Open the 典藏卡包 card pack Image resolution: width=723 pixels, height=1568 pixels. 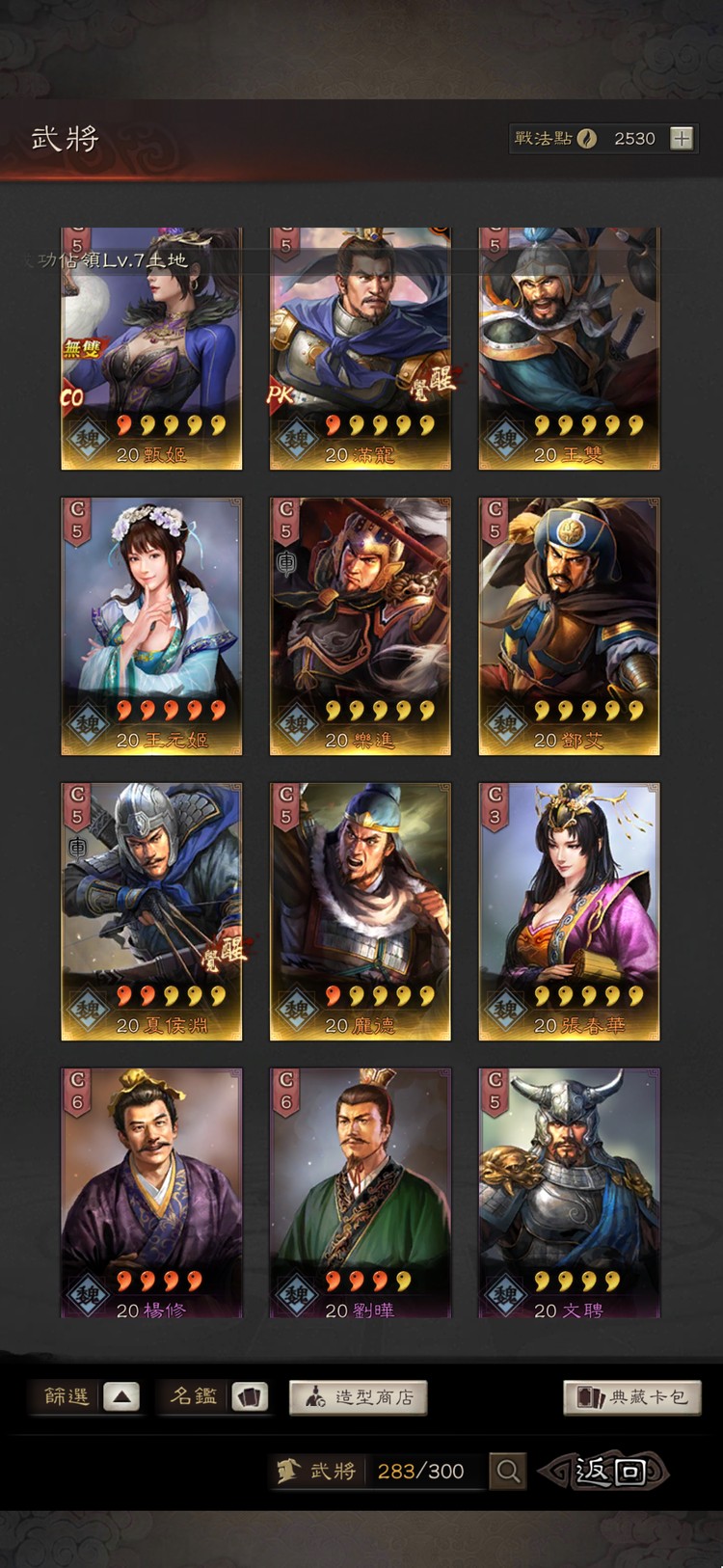point(632,1397)
